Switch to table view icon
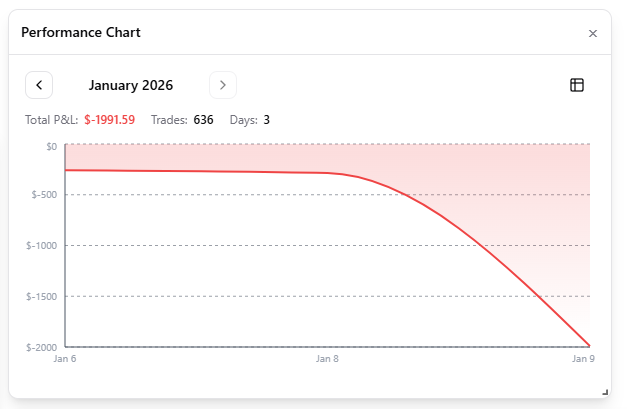 click(x=577, y=85)
